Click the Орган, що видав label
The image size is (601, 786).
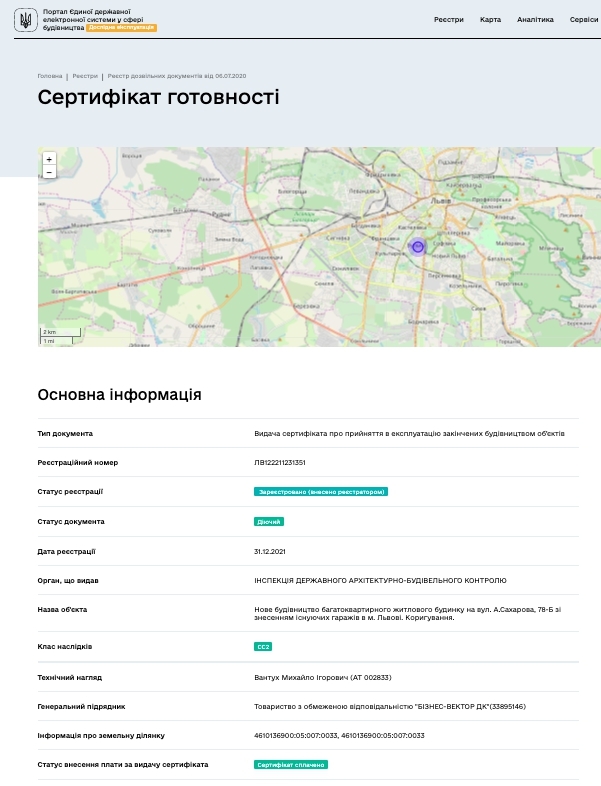[x=68, y=580]
